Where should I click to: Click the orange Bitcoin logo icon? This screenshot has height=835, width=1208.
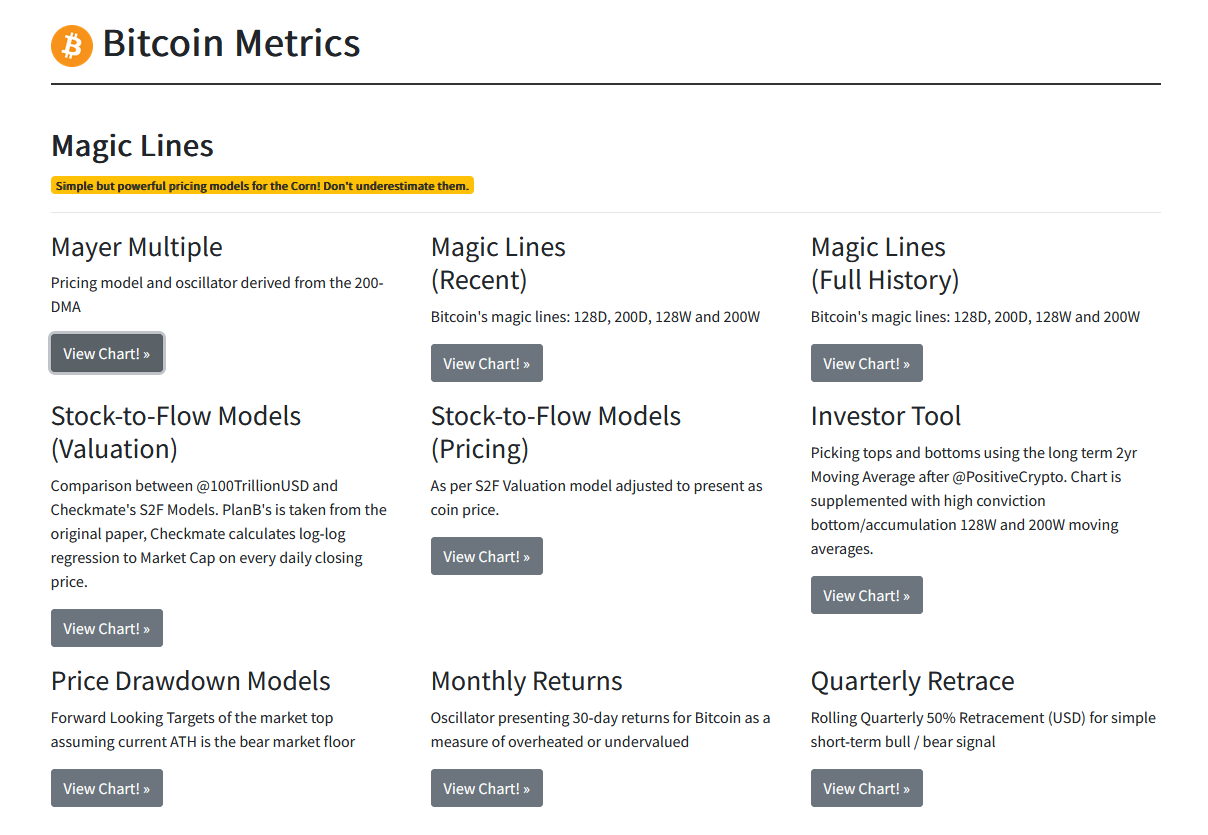(72, 45)
